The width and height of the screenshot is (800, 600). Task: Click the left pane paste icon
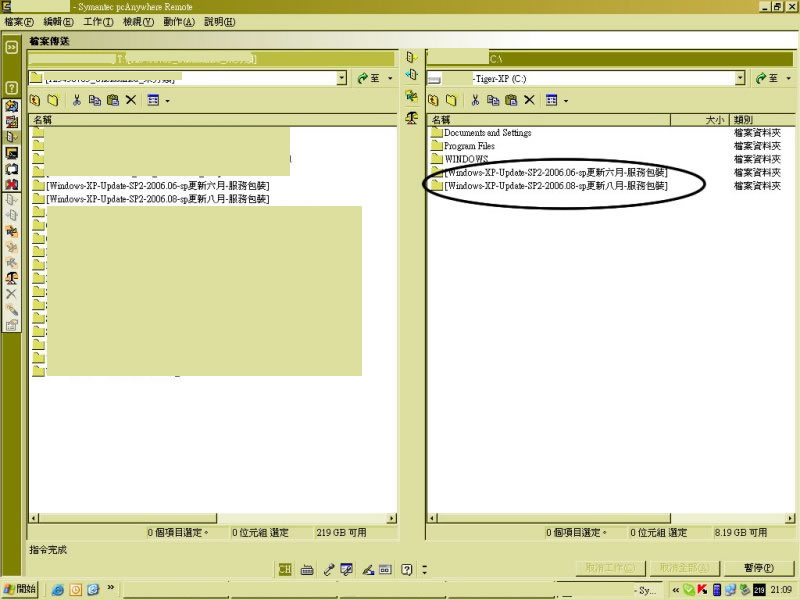[113, 100]
